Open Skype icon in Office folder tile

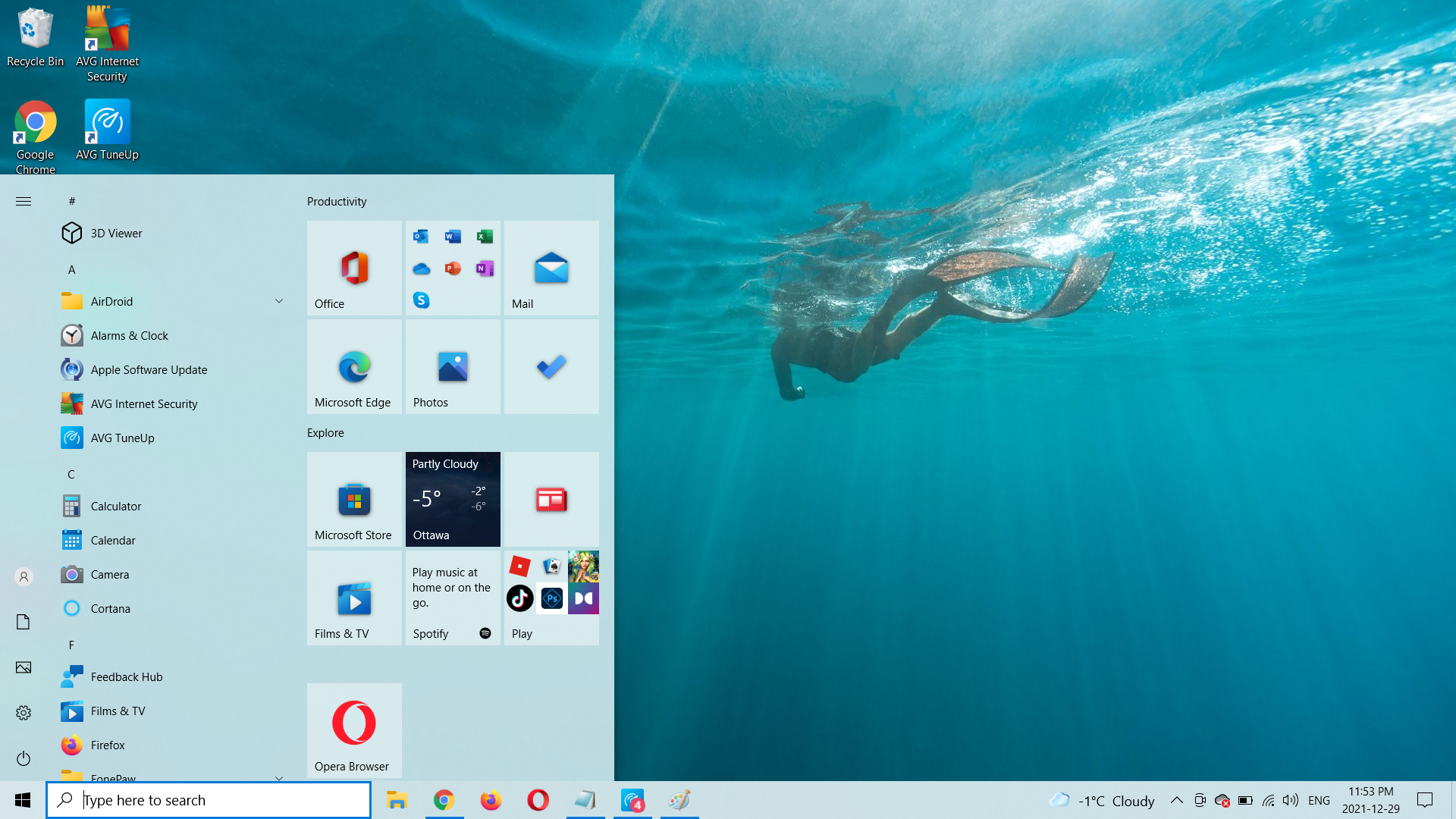coord(421,300)
